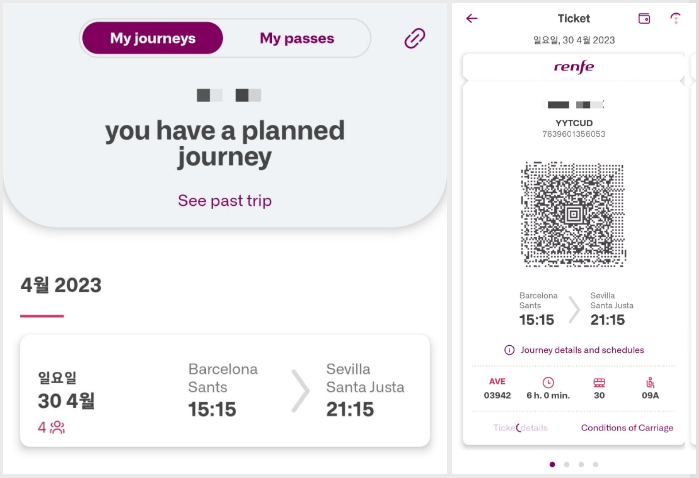This screenshot has width=699, height=478.
Task: Go back using the arrow icon
Action: 472,18
